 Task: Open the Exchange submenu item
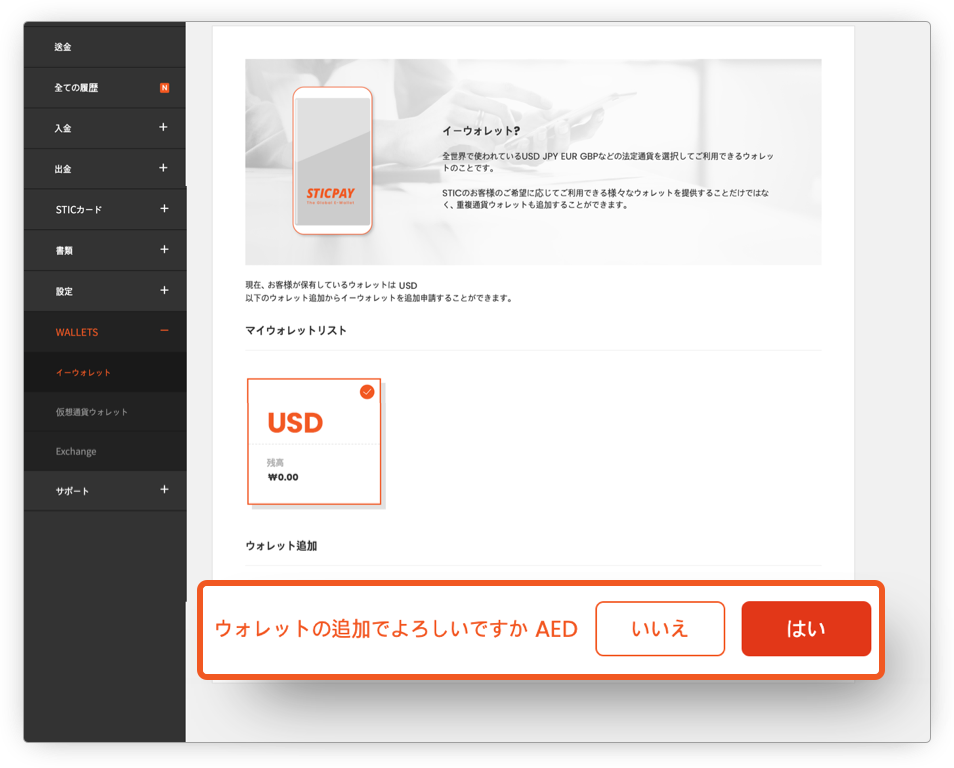(x=105, y=452)
